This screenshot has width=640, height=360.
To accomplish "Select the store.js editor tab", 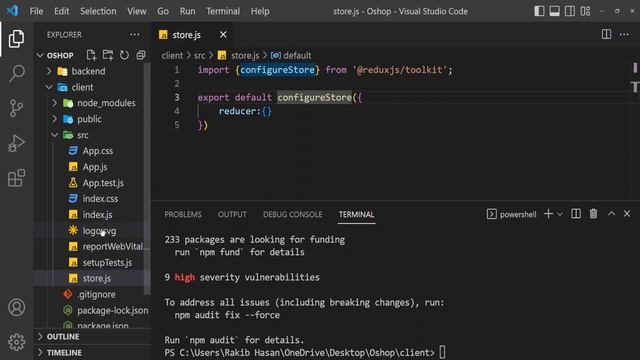I will pos(186,35).
